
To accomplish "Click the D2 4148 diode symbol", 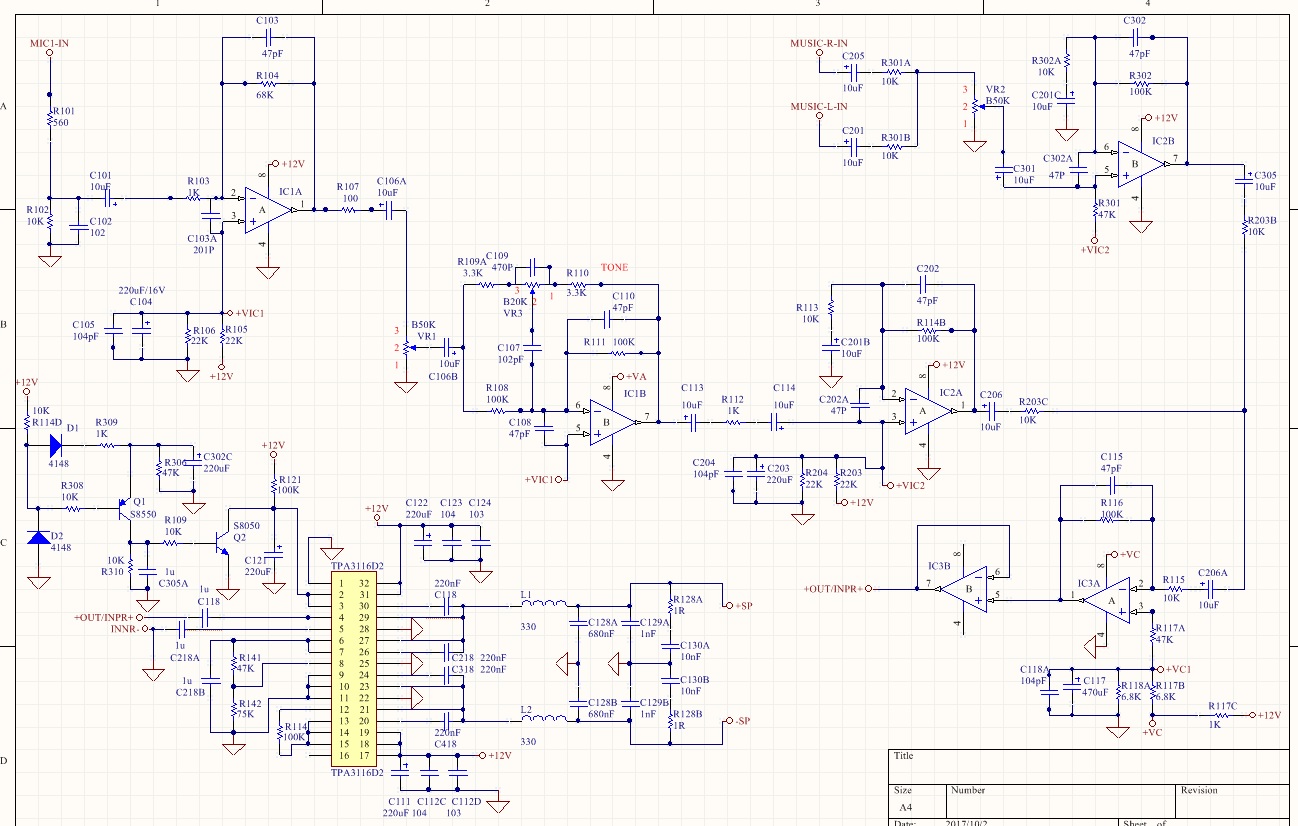I will (38, 538).
